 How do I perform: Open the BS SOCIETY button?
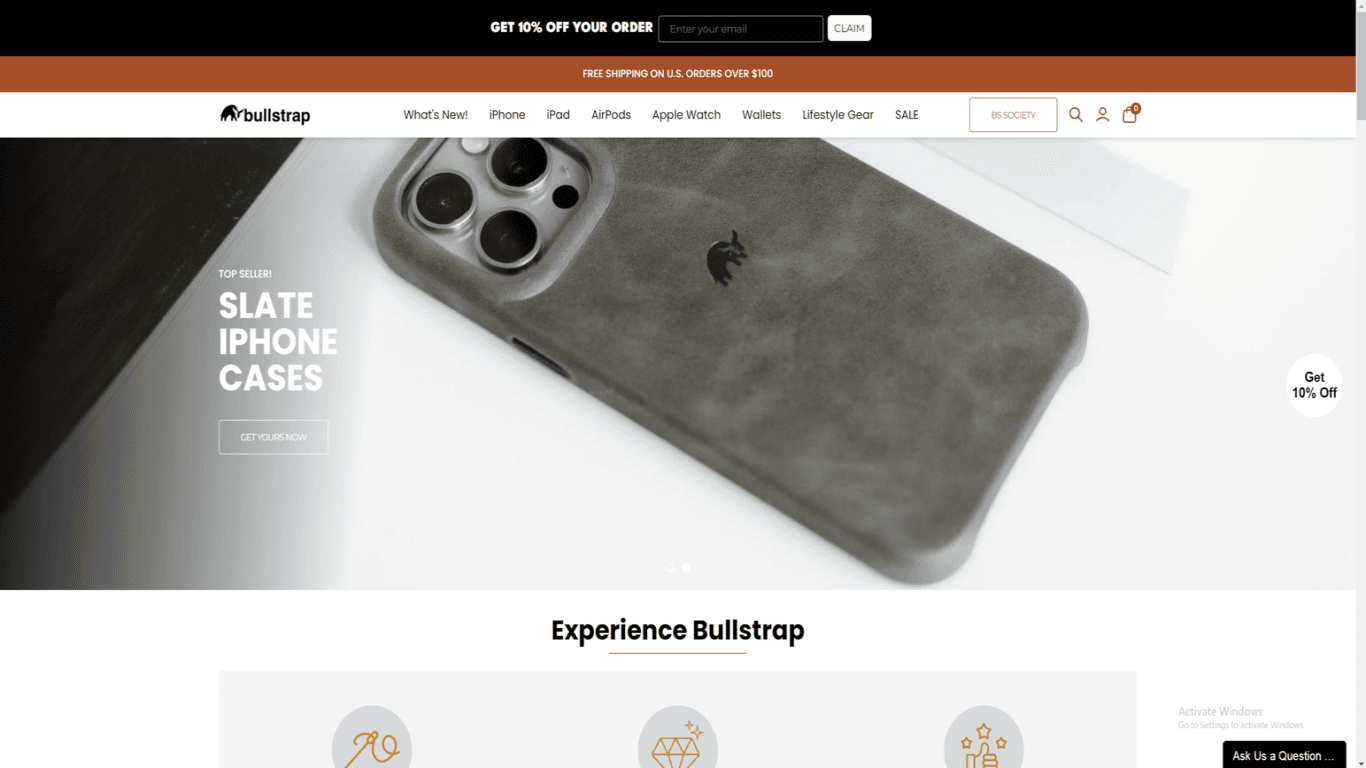(x=1013, y=115)
